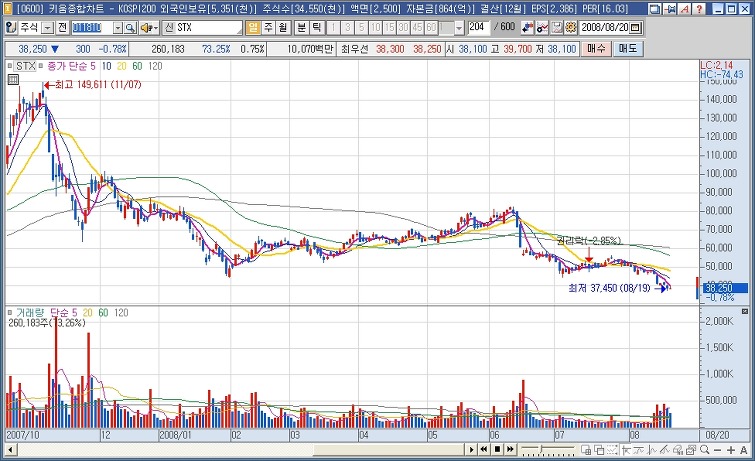The height and width of the screenshot is (461, 755).
Task: Click the 60-minute interval button
Action: 431,27
